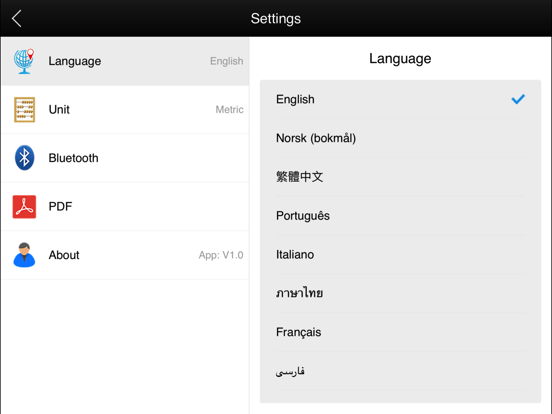Select Norsk (bokmål) language
552x414 pixels.
click(400, 138)
